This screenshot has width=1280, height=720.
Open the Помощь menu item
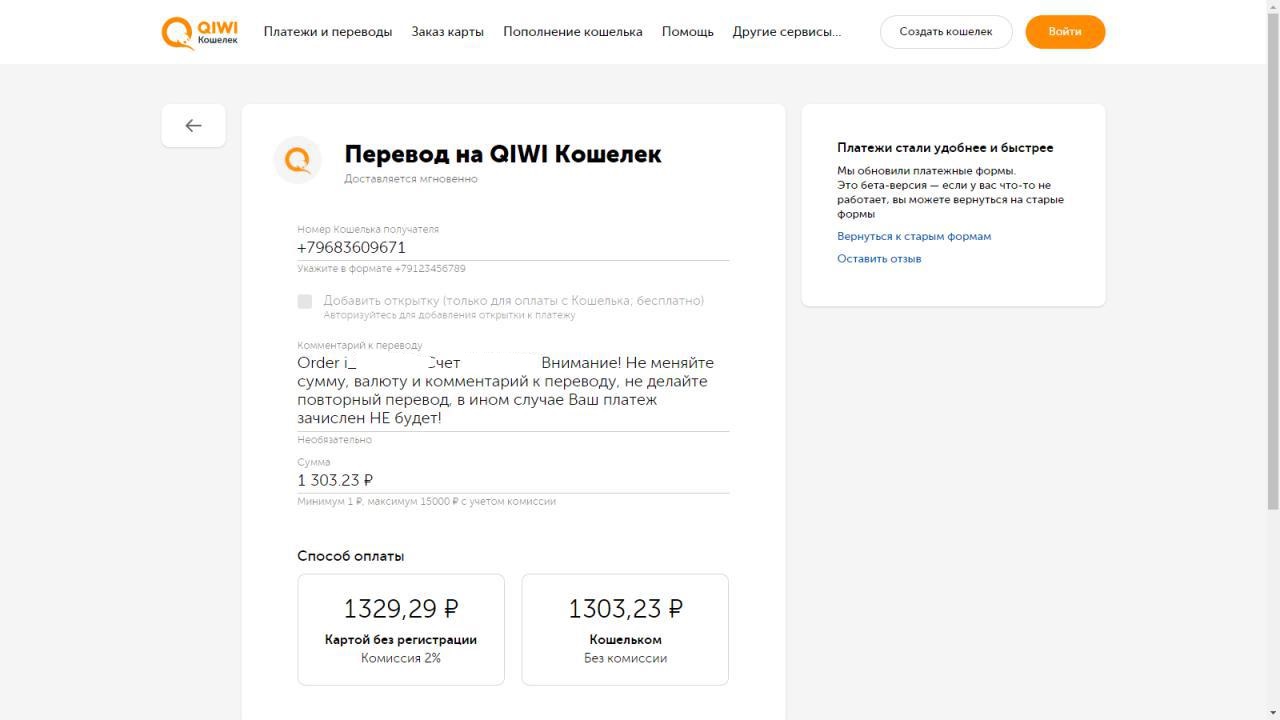coord(688,32)
